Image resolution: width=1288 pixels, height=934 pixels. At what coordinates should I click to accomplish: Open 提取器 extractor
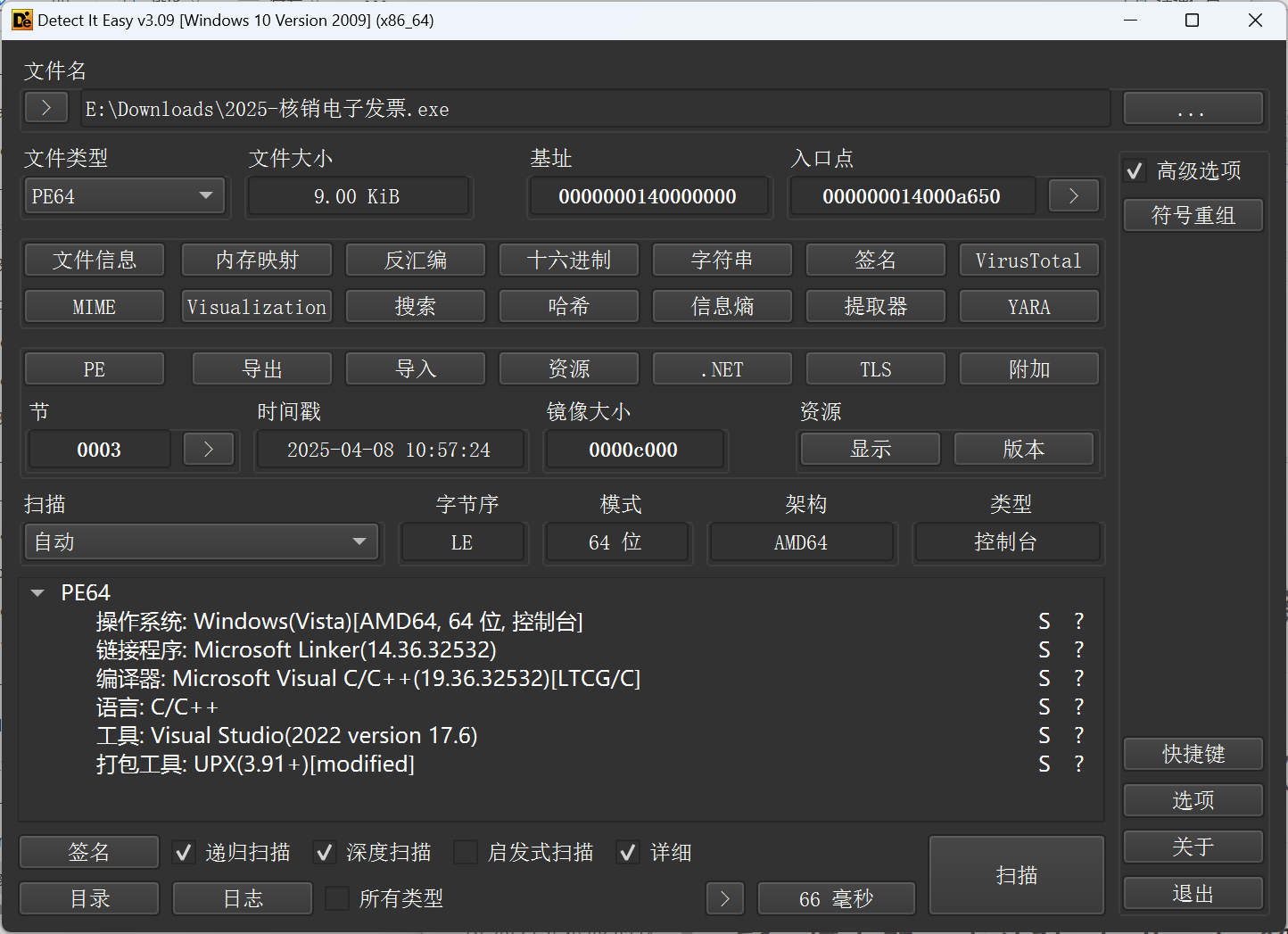876,306
